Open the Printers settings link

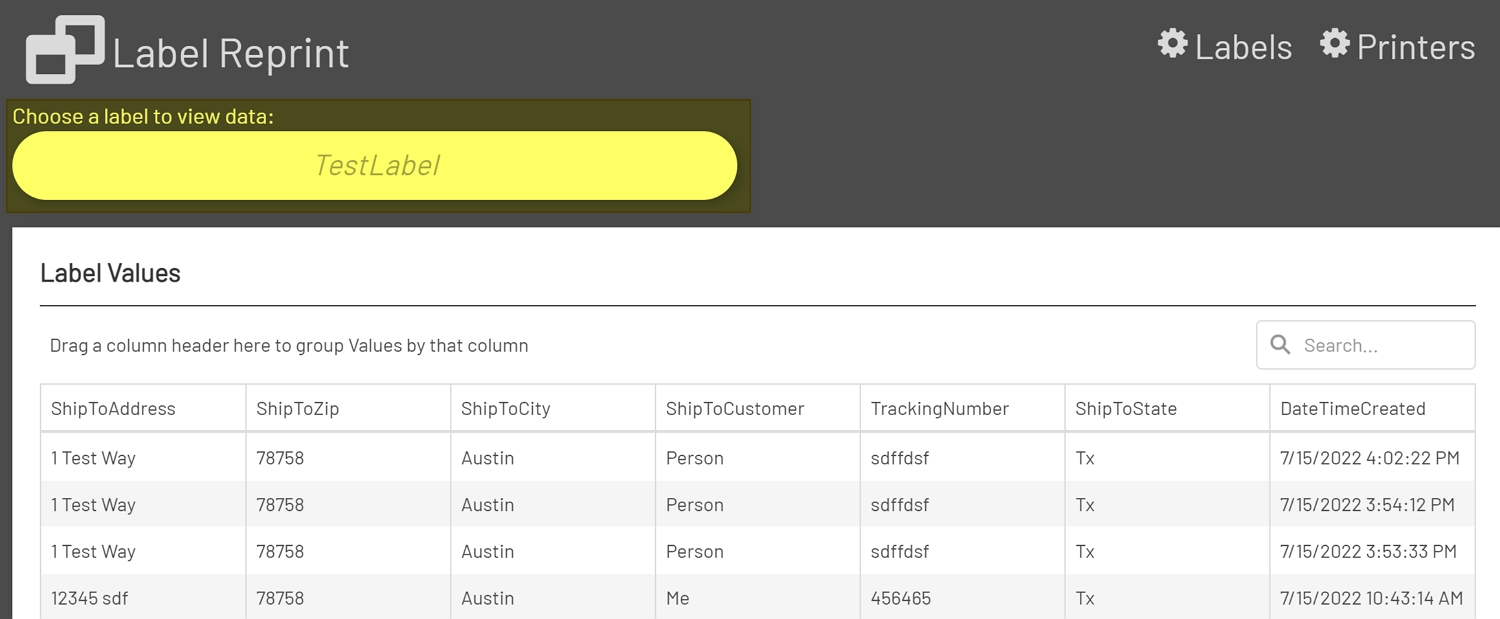click(x=1415, y=47)
